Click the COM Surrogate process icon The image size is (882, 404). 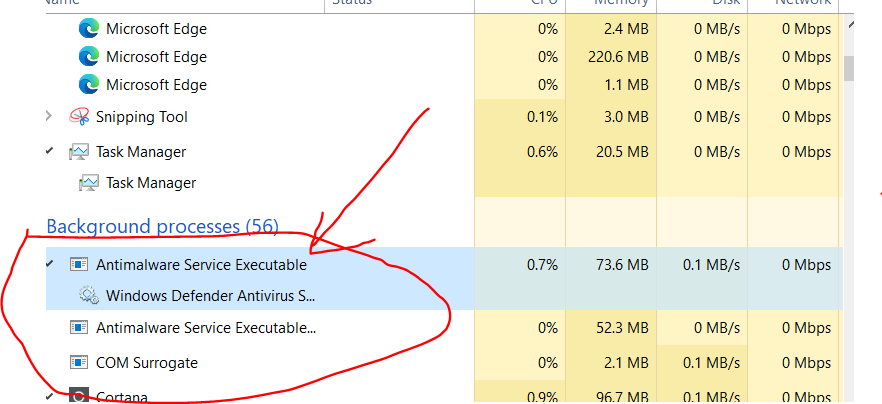79,363
